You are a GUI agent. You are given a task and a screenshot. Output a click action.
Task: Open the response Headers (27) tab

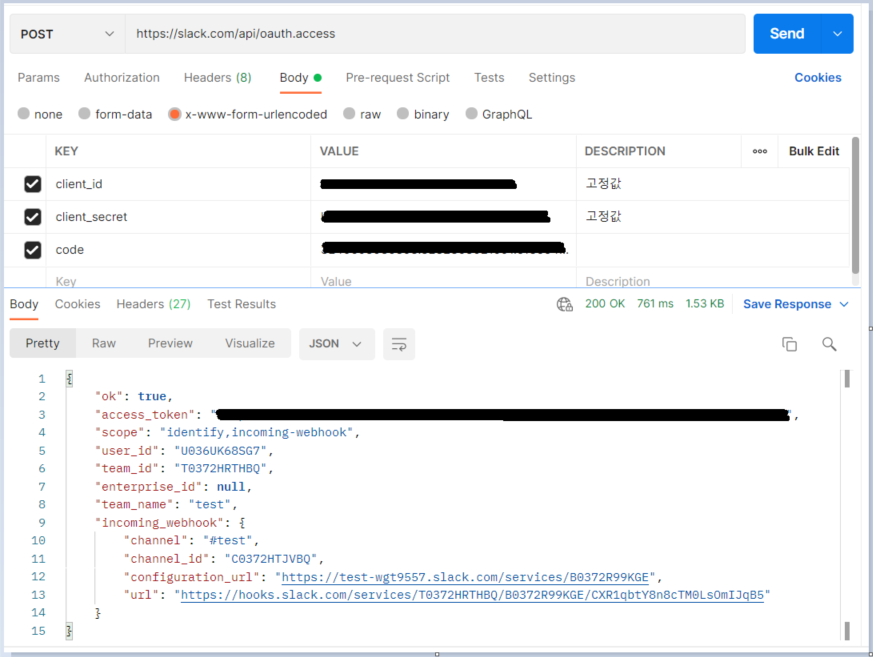(x=153, y=304)
